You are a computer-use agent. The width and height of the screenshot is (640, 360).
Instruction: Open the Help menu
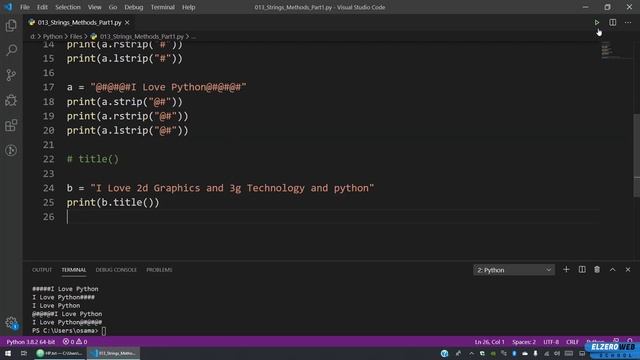coord(188,7)
